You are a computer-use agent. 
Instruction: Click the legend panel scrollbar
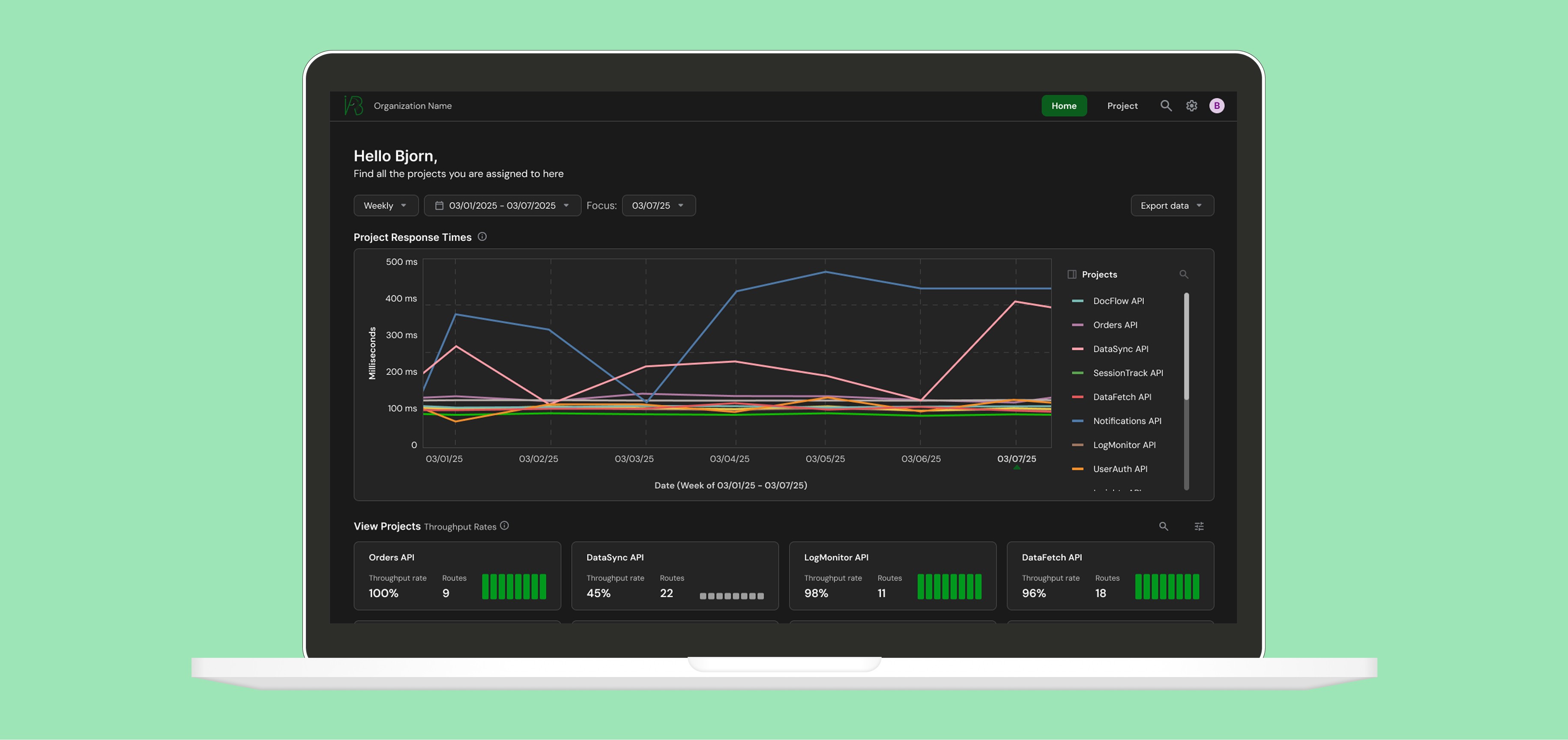point(1186,347)
